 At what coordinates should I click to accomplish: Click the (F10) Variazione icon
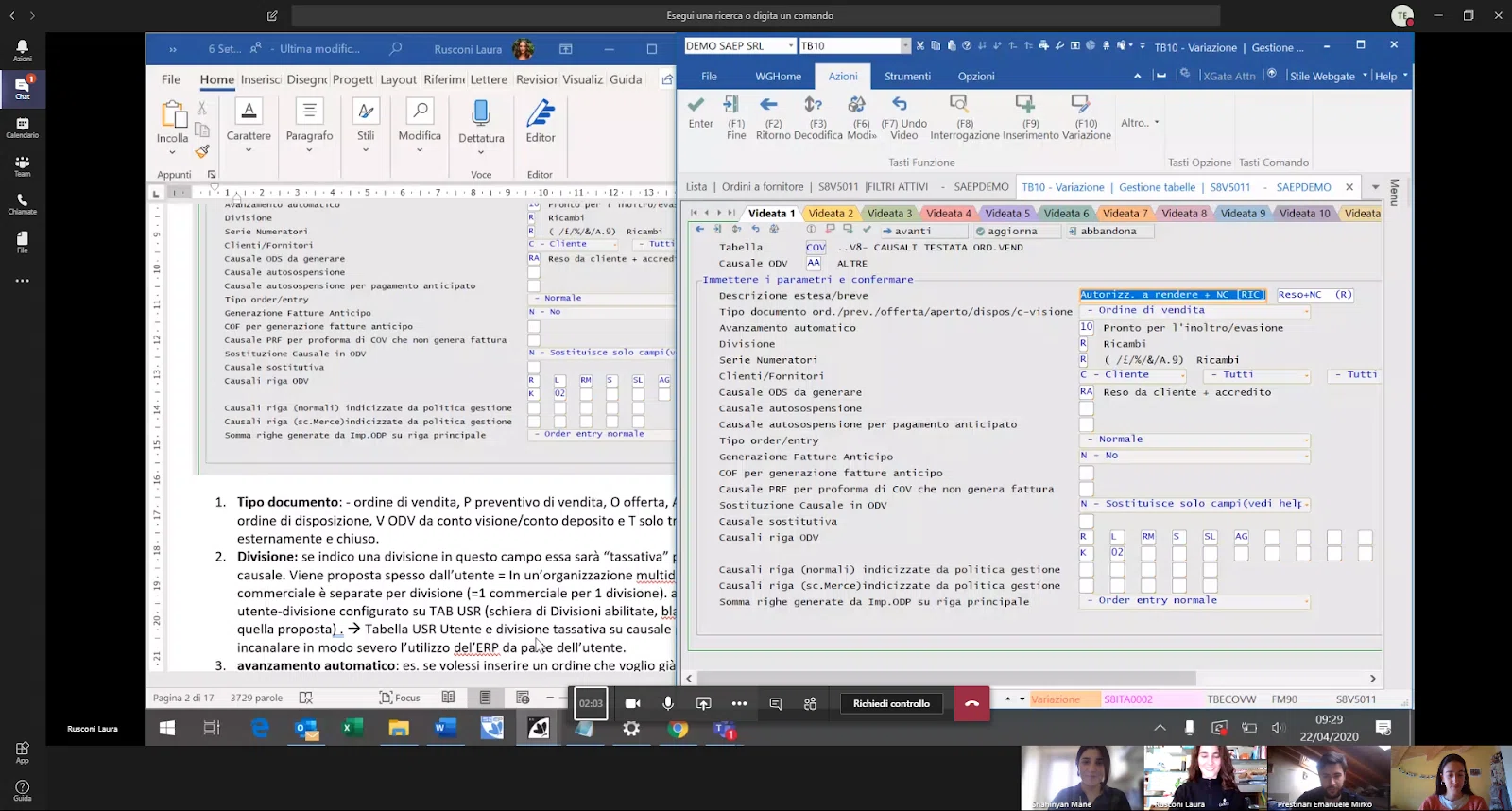coord(1080,102)
